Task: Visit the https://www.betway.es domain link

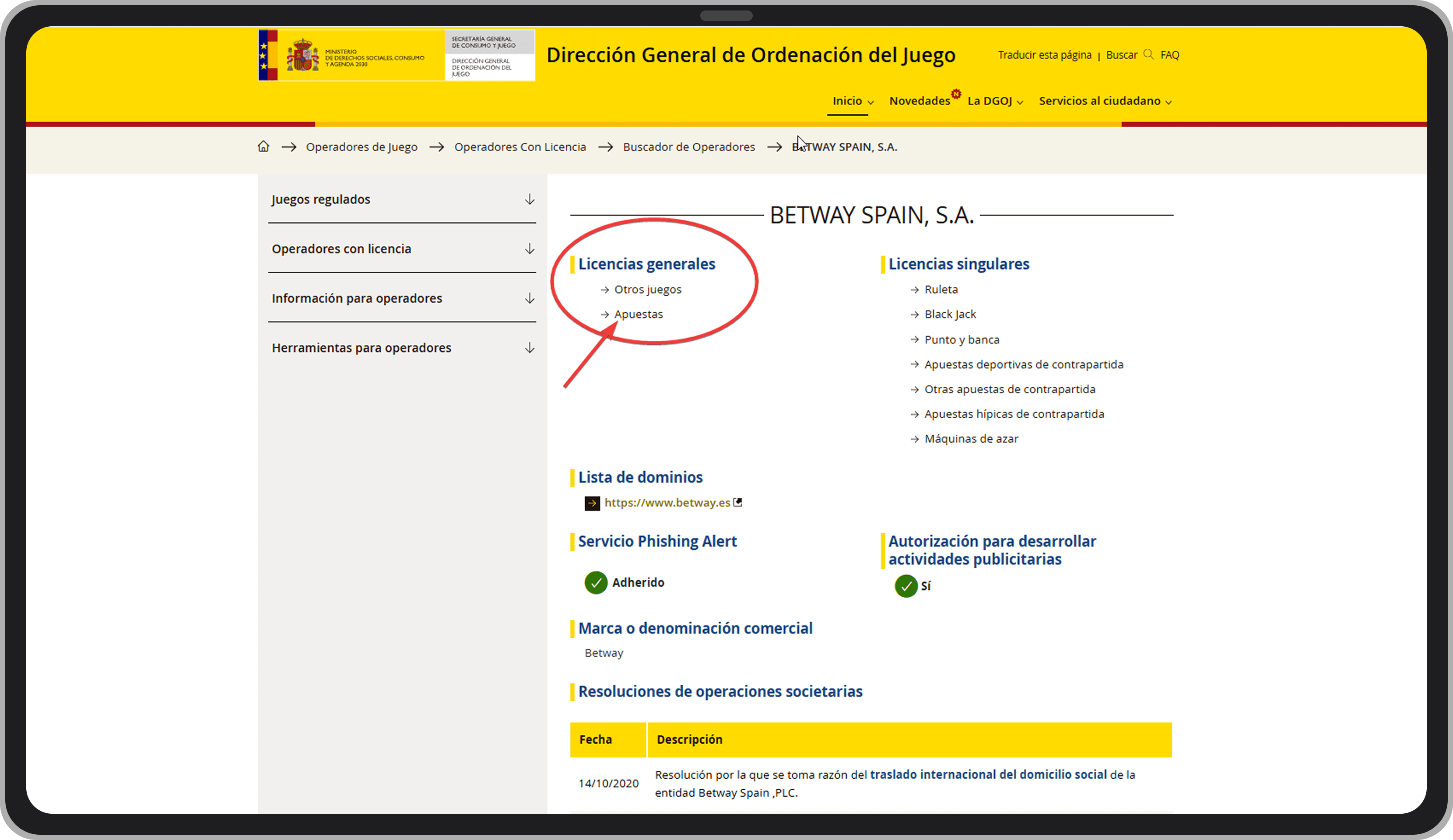Action: [x=667, y=503]
